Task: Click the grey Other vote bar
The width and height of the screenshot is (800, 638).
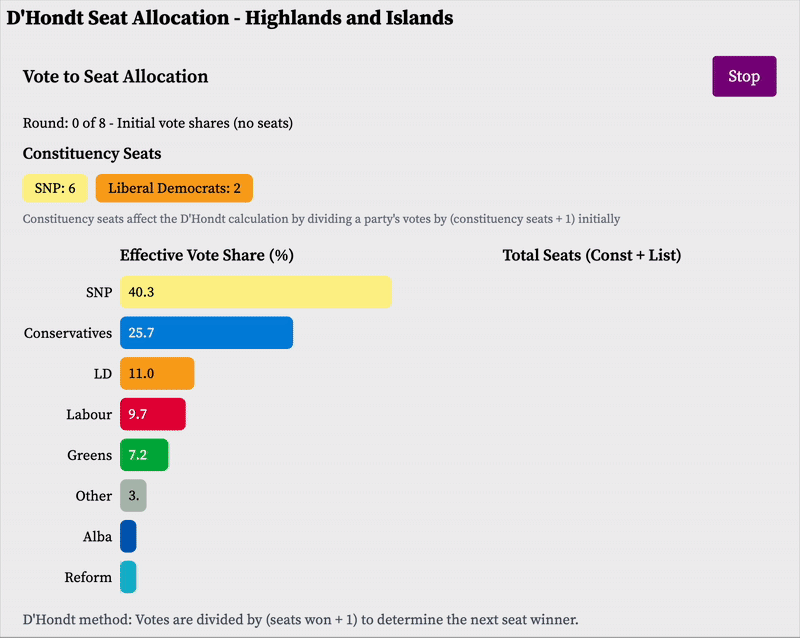Action: 133,496
